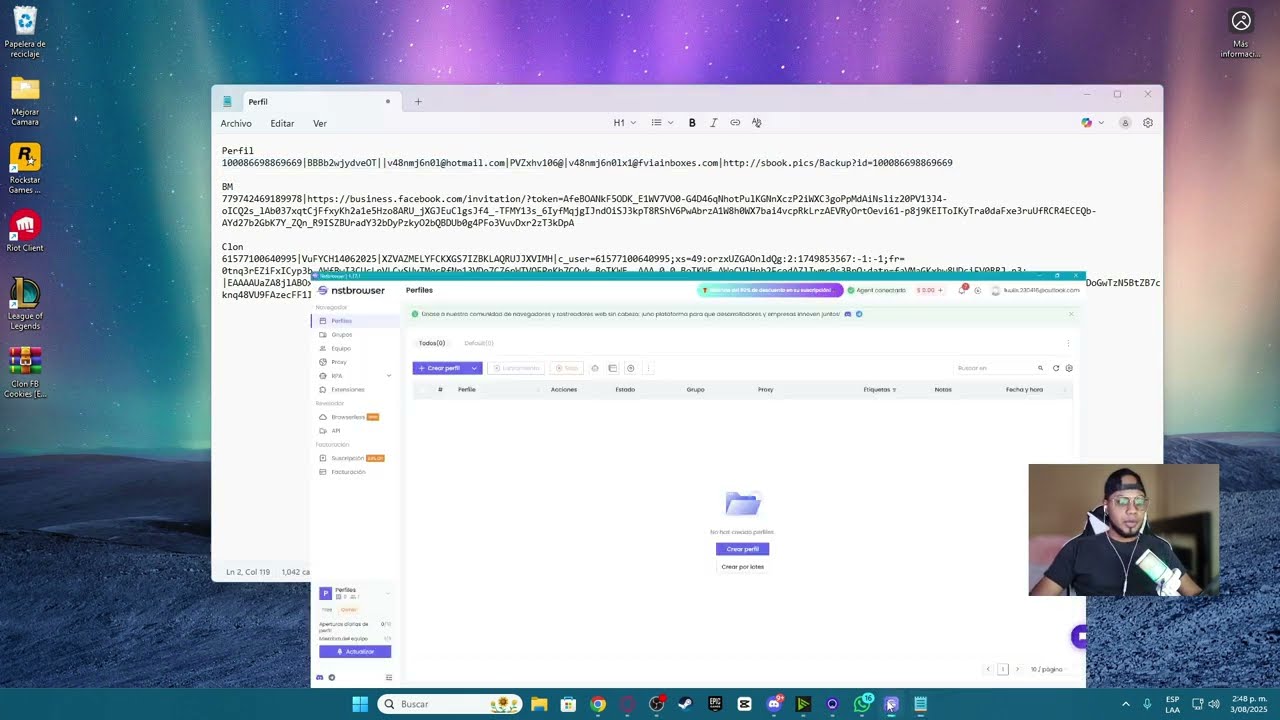Image resolution: width=1280 pixels, height=720 pixels.
Task: Click the magnifier icon in nstbrowser search
Action: click(1040, 368)
